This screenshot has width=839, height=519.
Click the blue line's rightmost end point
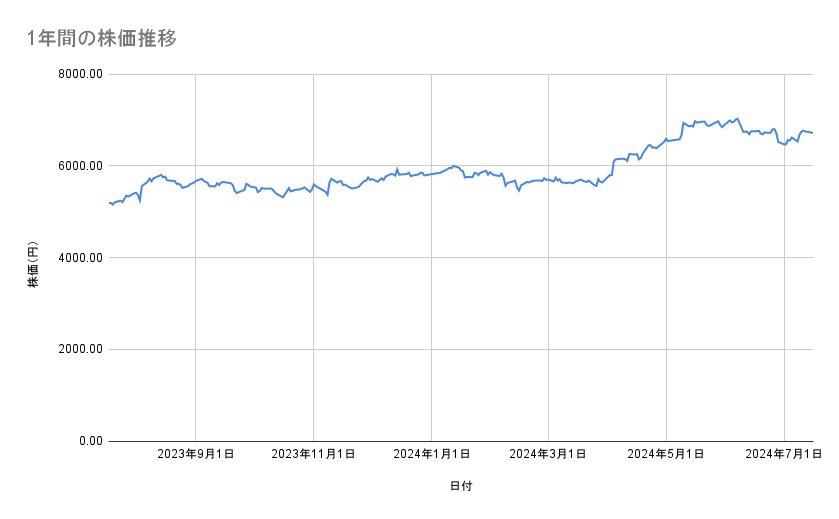(813, 133)
